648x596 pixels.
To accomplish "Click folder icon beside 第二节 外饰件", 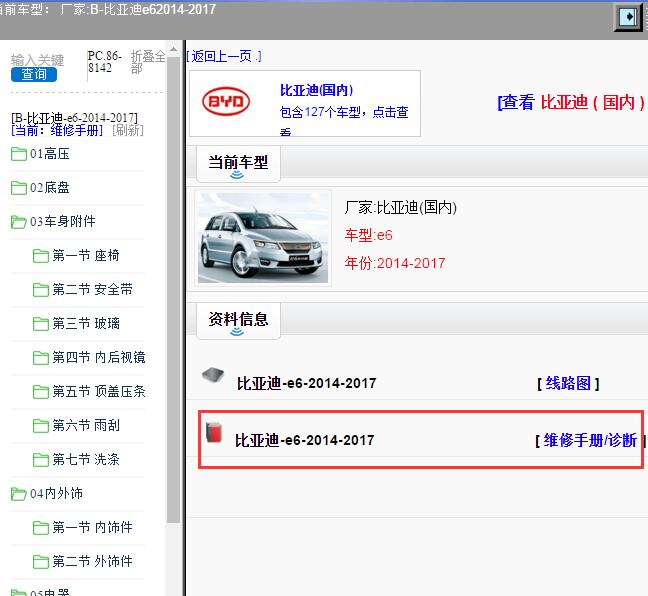I will point(40,561).
